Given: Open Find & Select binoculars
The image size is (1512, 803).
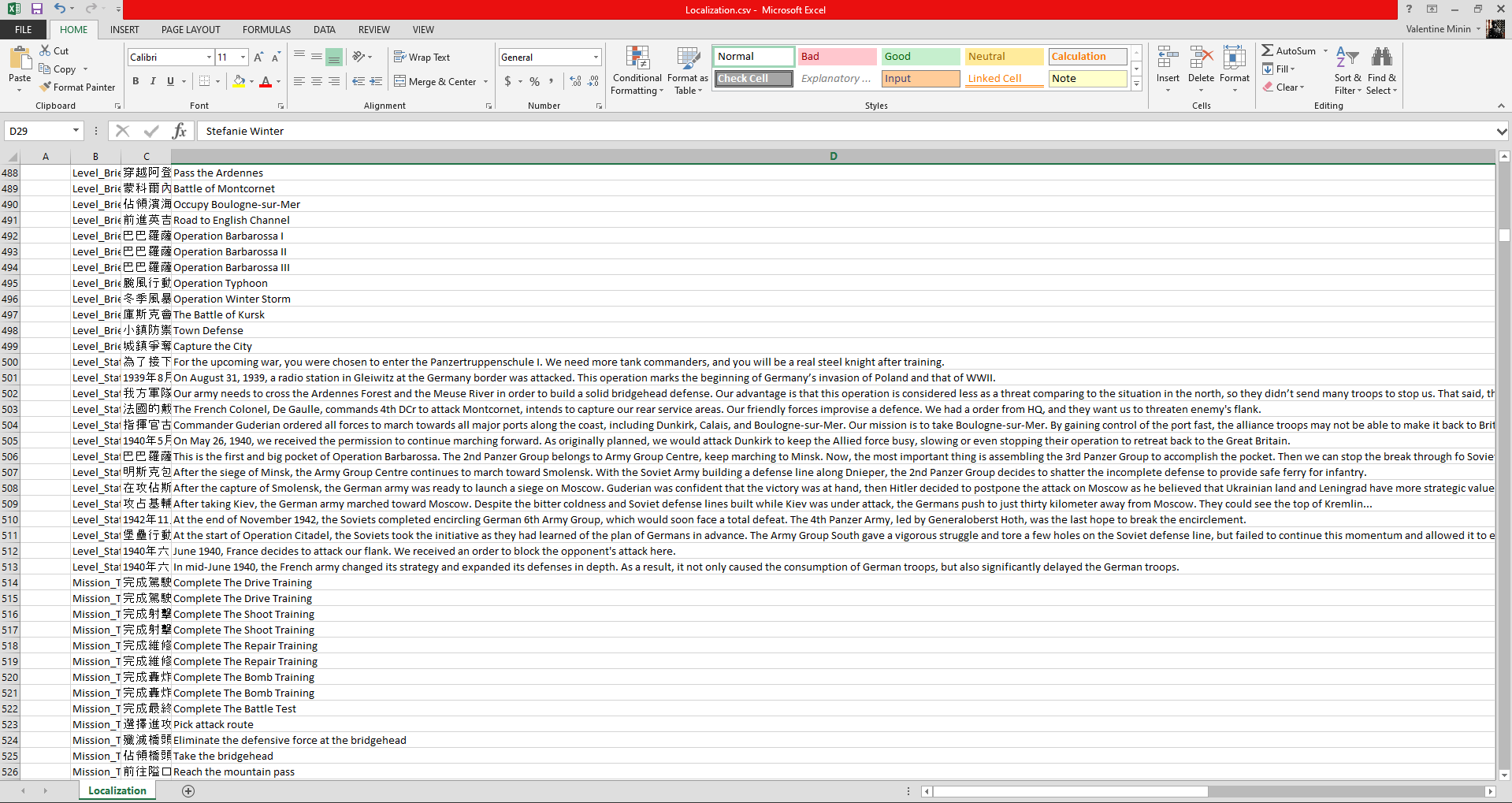Looking at the screenshot, I should (1382, 70).
